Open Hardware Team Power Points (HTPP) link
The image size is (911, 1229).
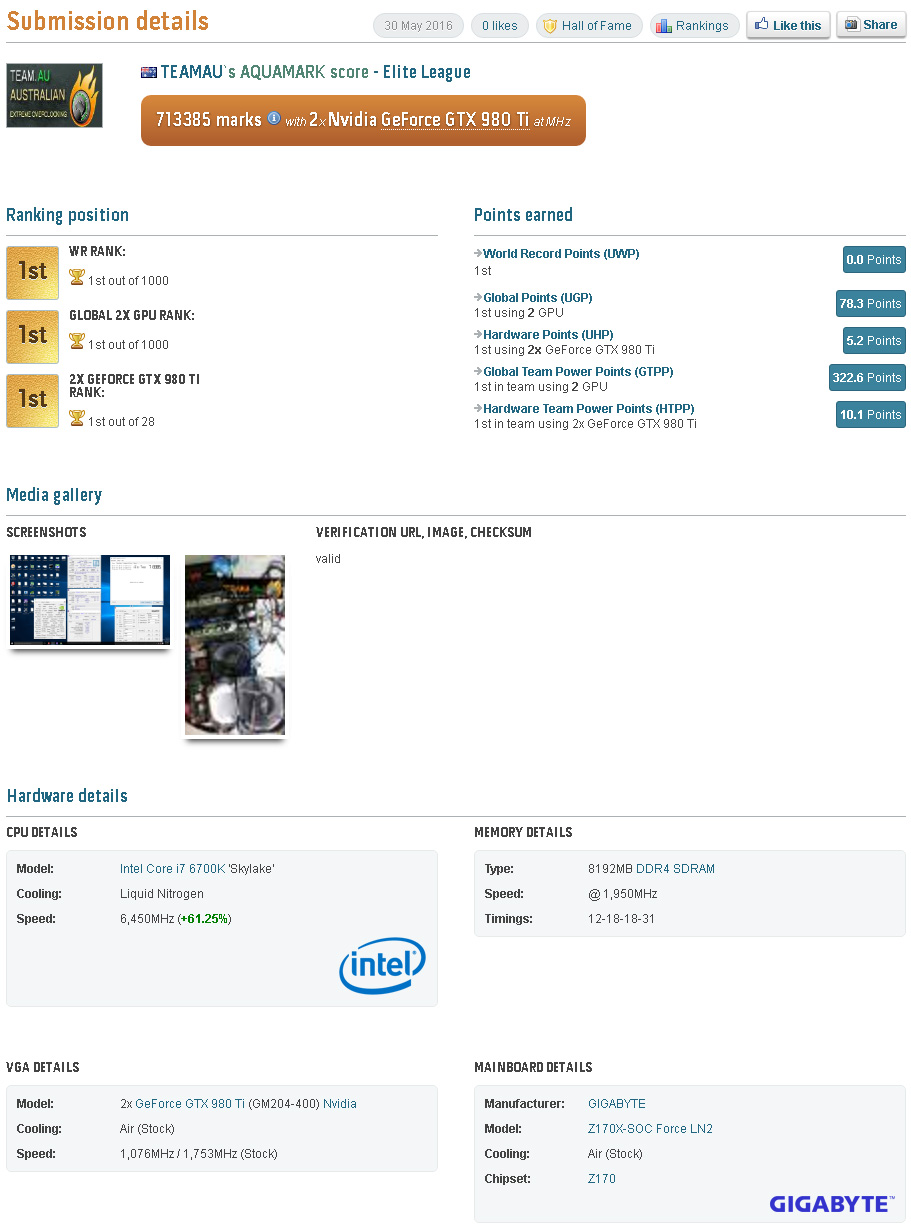pos(588,409)
